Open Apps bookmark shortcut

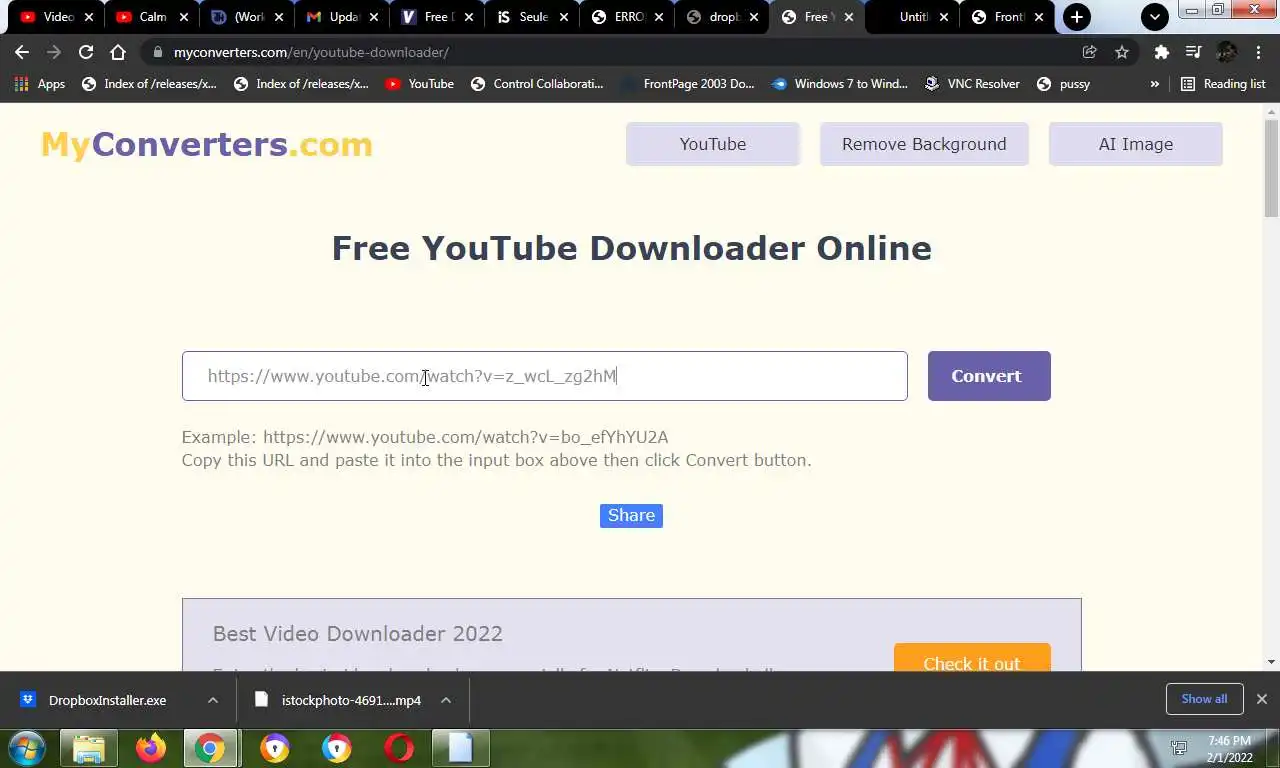pyautogui.click(x=40, y=84)
